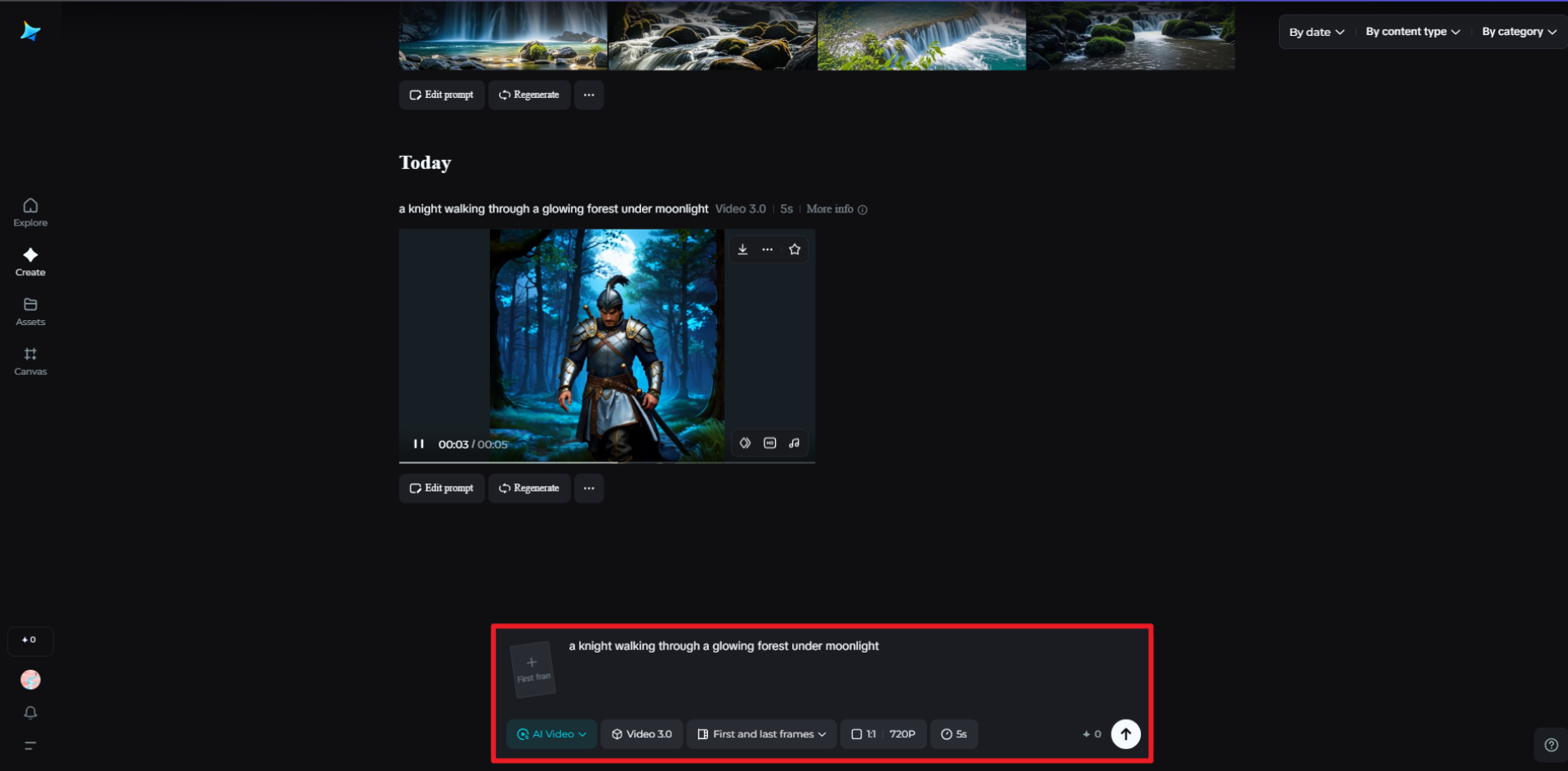This screenshot has height=771, width=1568.
Task: Open the first waterfall thumbnail
Action: [x=503, y=35]
